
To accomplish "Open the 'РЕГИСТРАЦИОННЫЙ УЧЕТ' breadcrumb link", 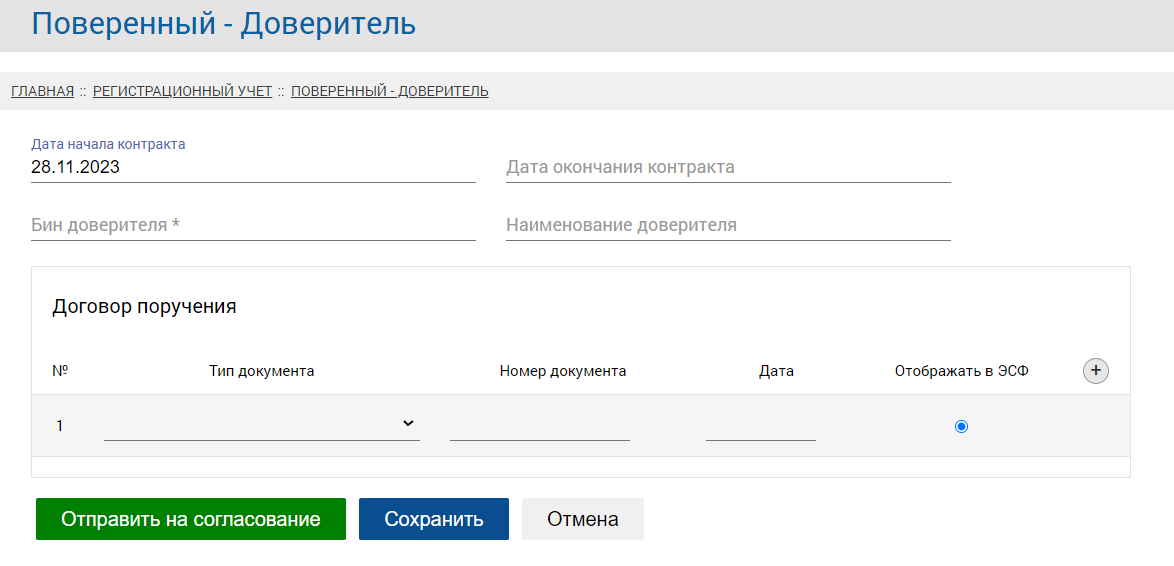I will (182, 91).
